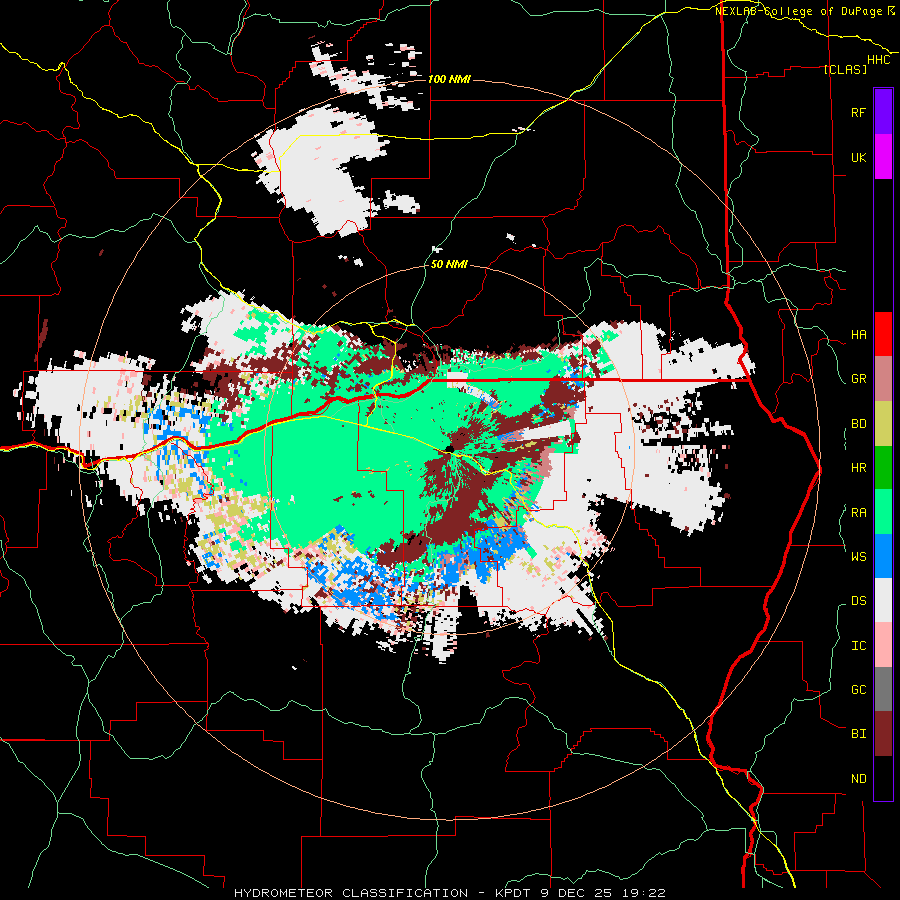Click the HR legend label
The height and width of the screenshot is (900, 900).
(858, 468)
